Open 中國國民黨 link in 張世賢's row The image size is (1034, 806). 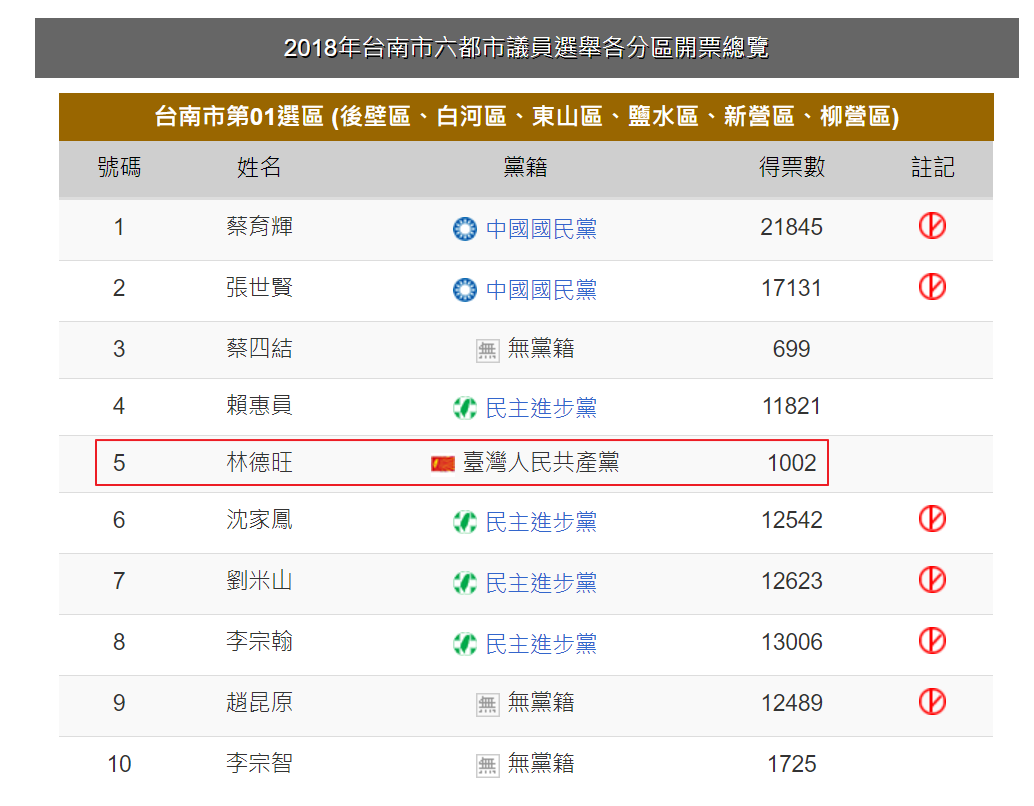pyautogui.click(x=541, y=290)
